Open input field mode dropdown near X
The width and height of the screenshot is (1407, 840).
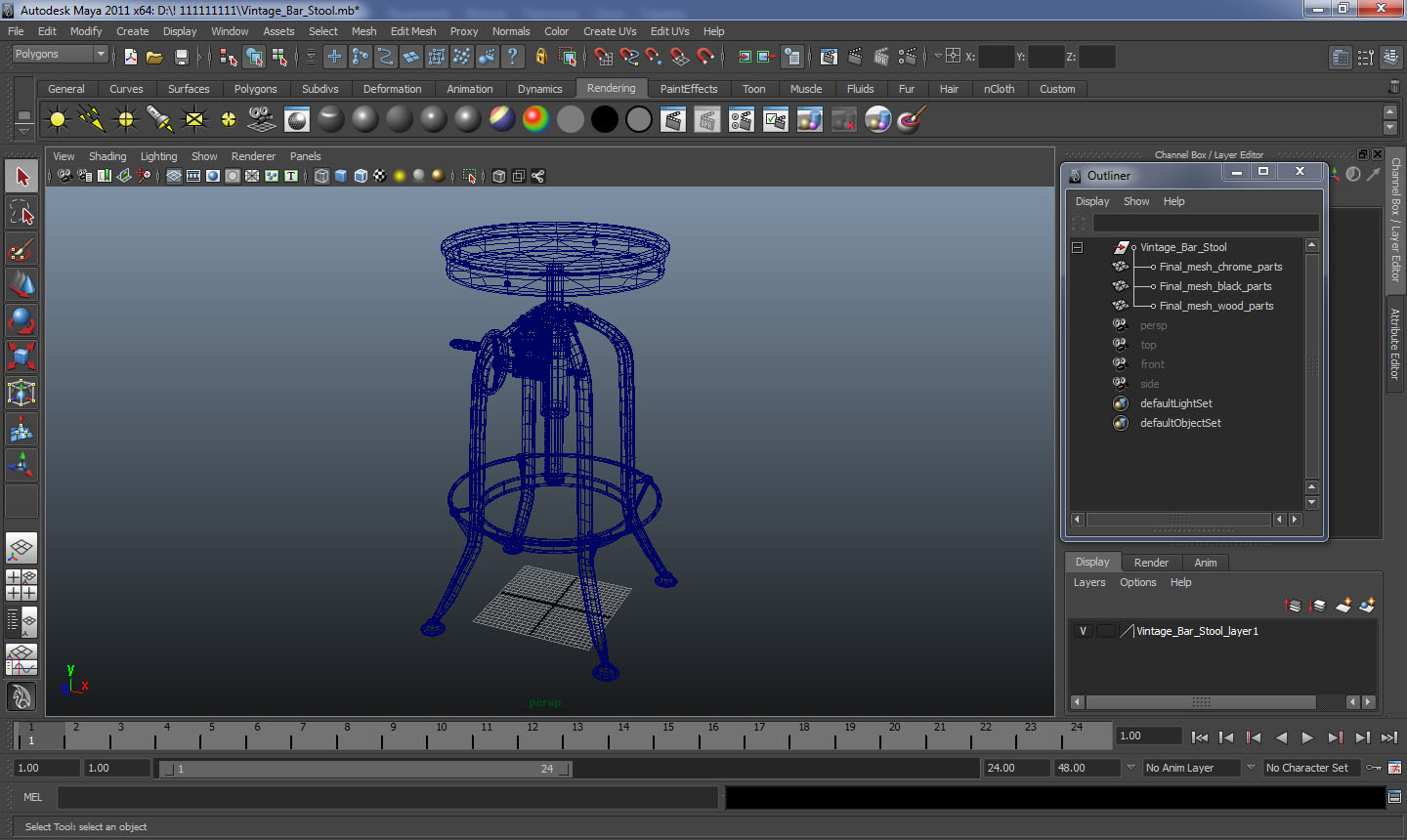(x=939, y=57)
